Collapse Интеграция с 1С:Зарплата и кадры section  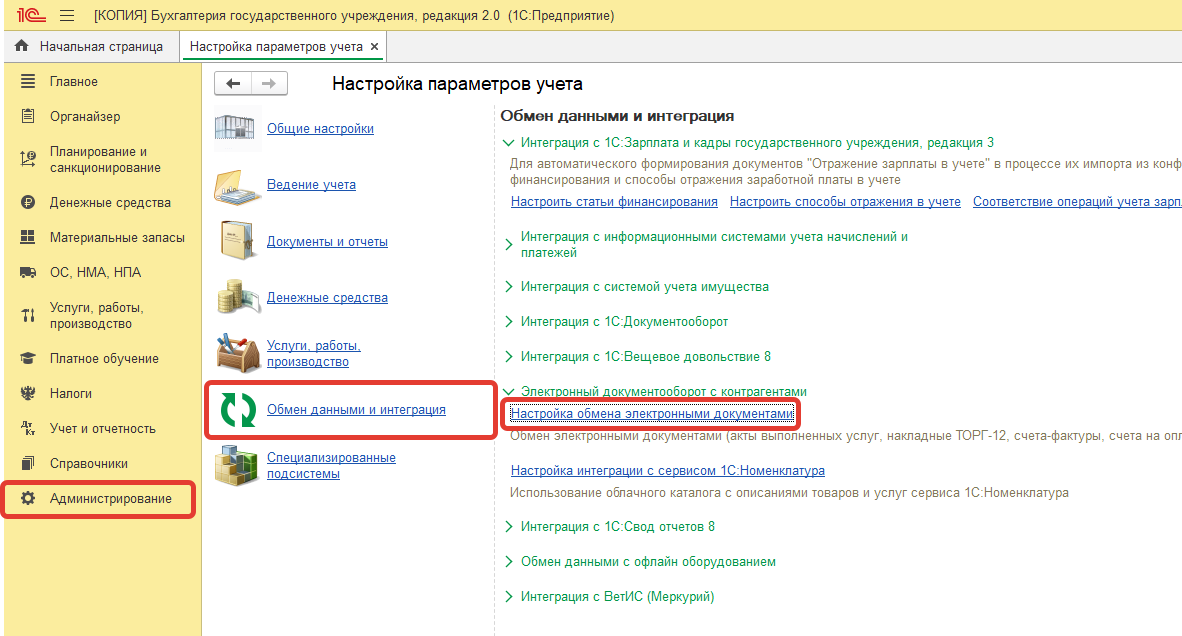[509, 143]
